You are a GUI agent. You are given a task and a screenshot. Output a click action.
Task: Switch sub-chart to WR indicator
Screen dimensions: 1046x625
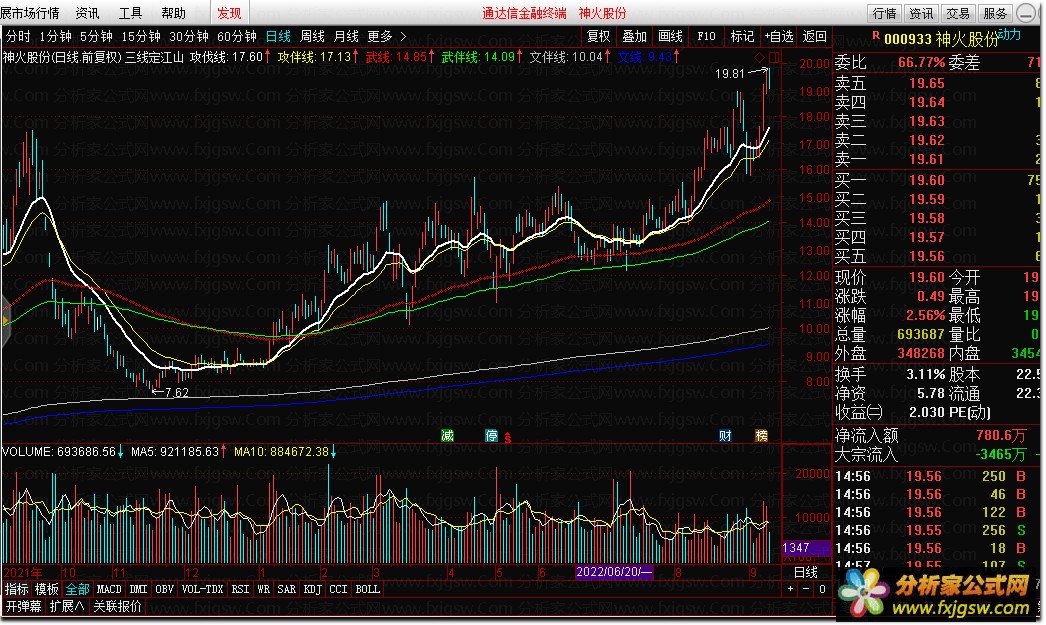point(264,589)
